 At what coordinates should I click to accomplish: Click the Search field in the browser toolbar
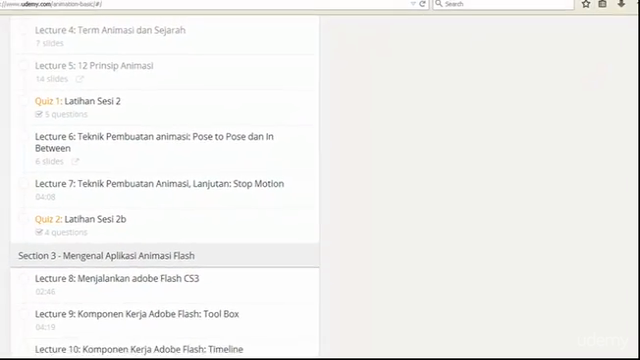tap(504, 4)
